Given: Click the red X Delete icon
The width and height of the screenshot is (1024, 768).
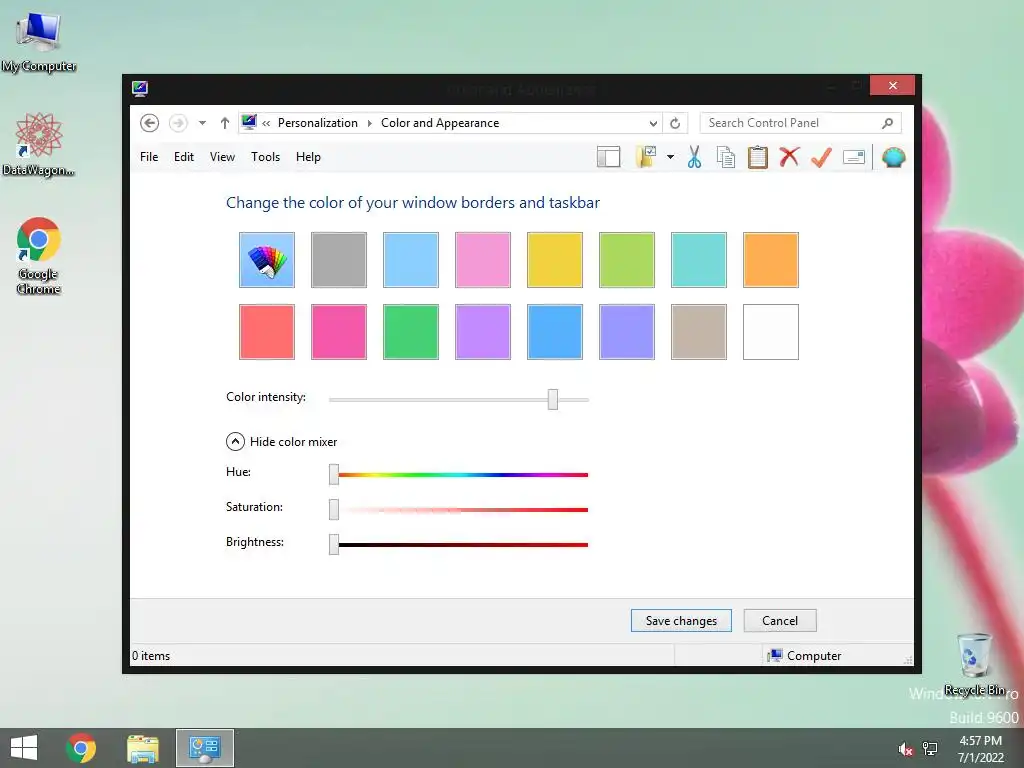Looking at the screenshot, I should click(790, 157).
